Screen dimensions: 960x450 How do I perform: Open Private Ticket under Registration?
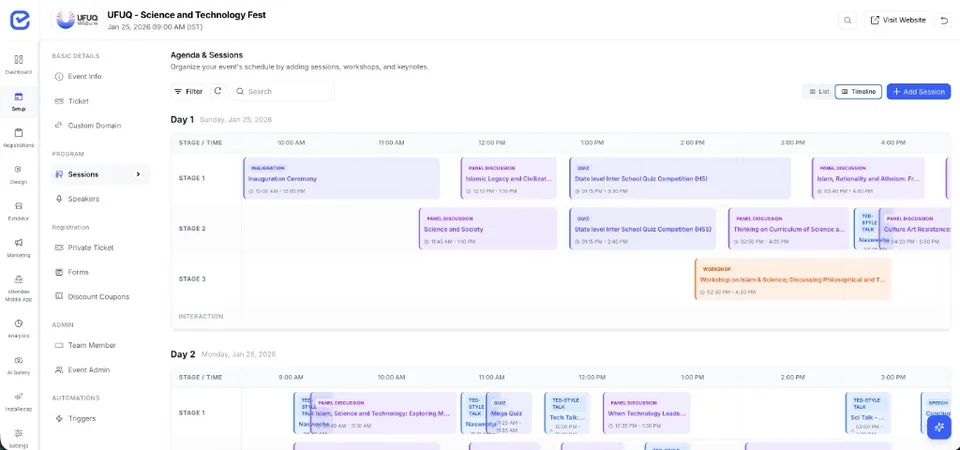91,247
